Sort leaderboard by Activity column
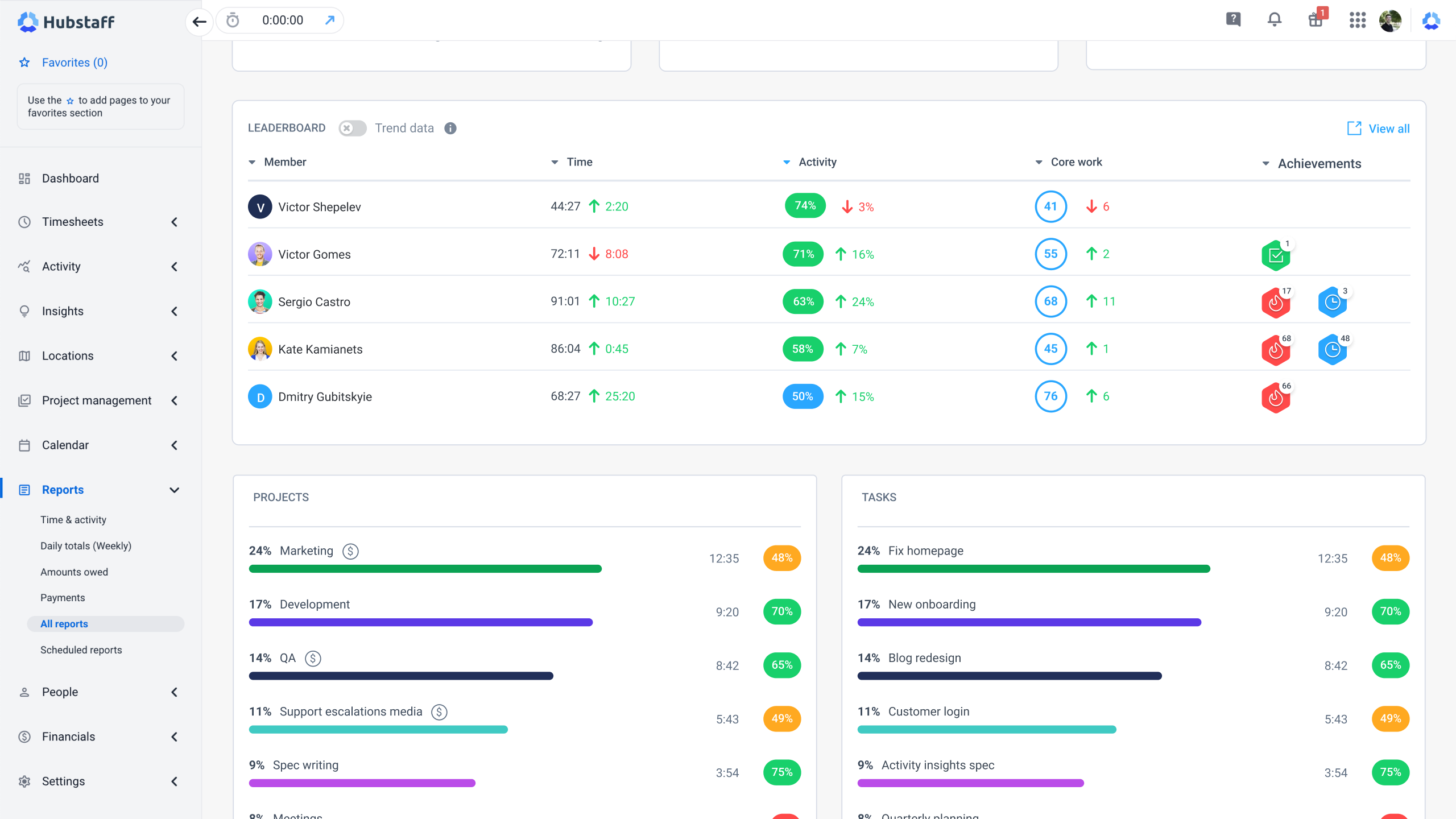This screenshot has width=1456, height=819. pyautogui.click(x=817, y=162)
